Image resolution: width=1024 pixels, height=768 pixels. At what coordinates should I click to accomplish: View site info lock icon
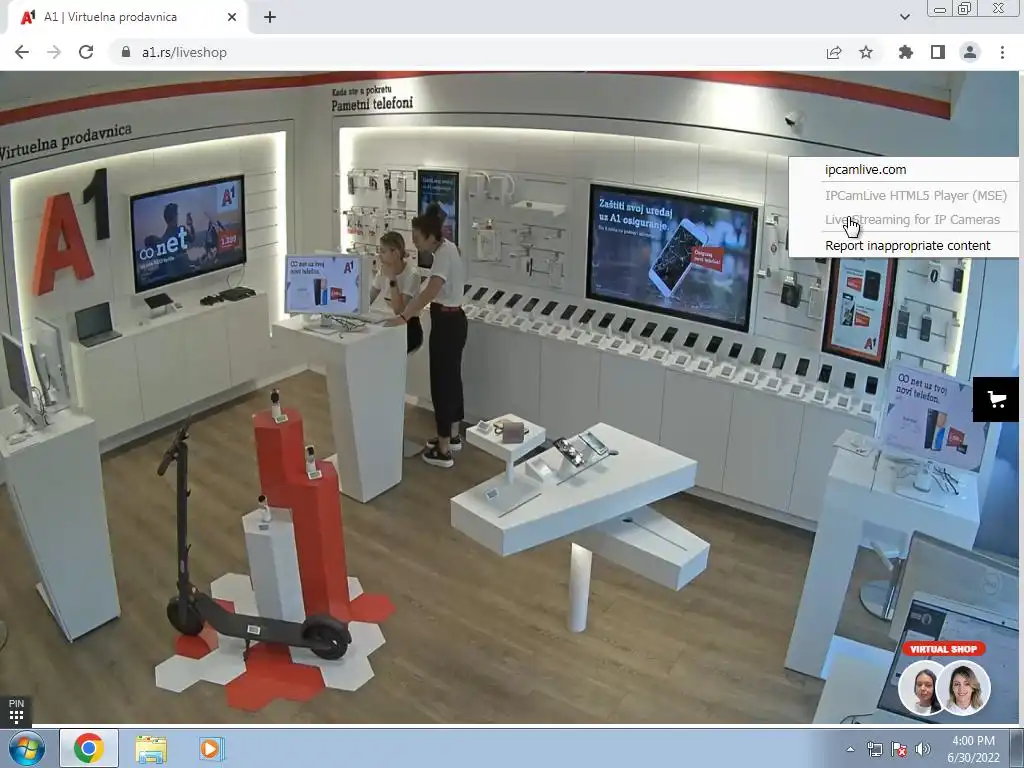pyautogui.click(x=126, y=52)
